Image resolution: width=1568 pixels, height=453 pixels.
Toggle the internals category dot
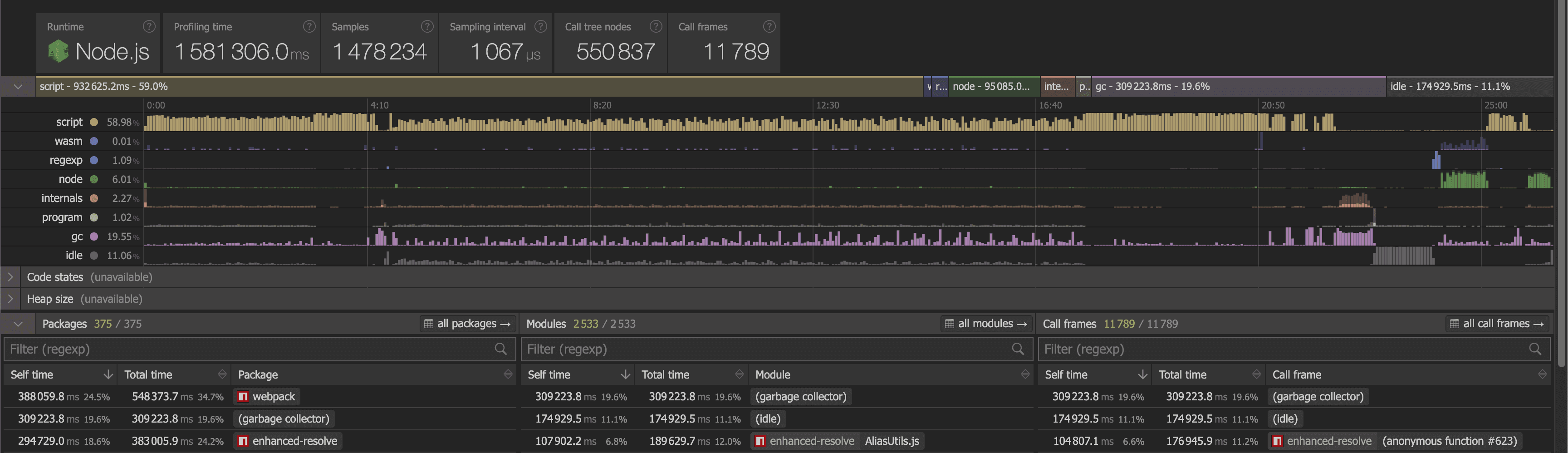[94, 198]
